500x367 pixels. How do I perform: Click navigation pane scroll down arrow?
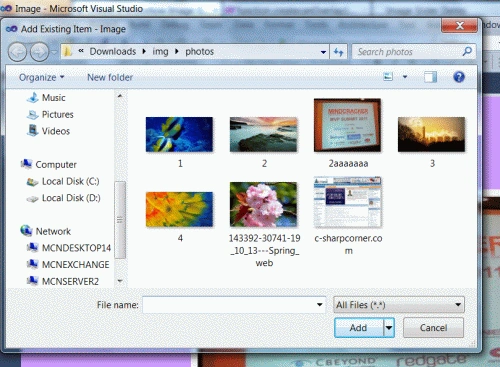coord(120,281)
